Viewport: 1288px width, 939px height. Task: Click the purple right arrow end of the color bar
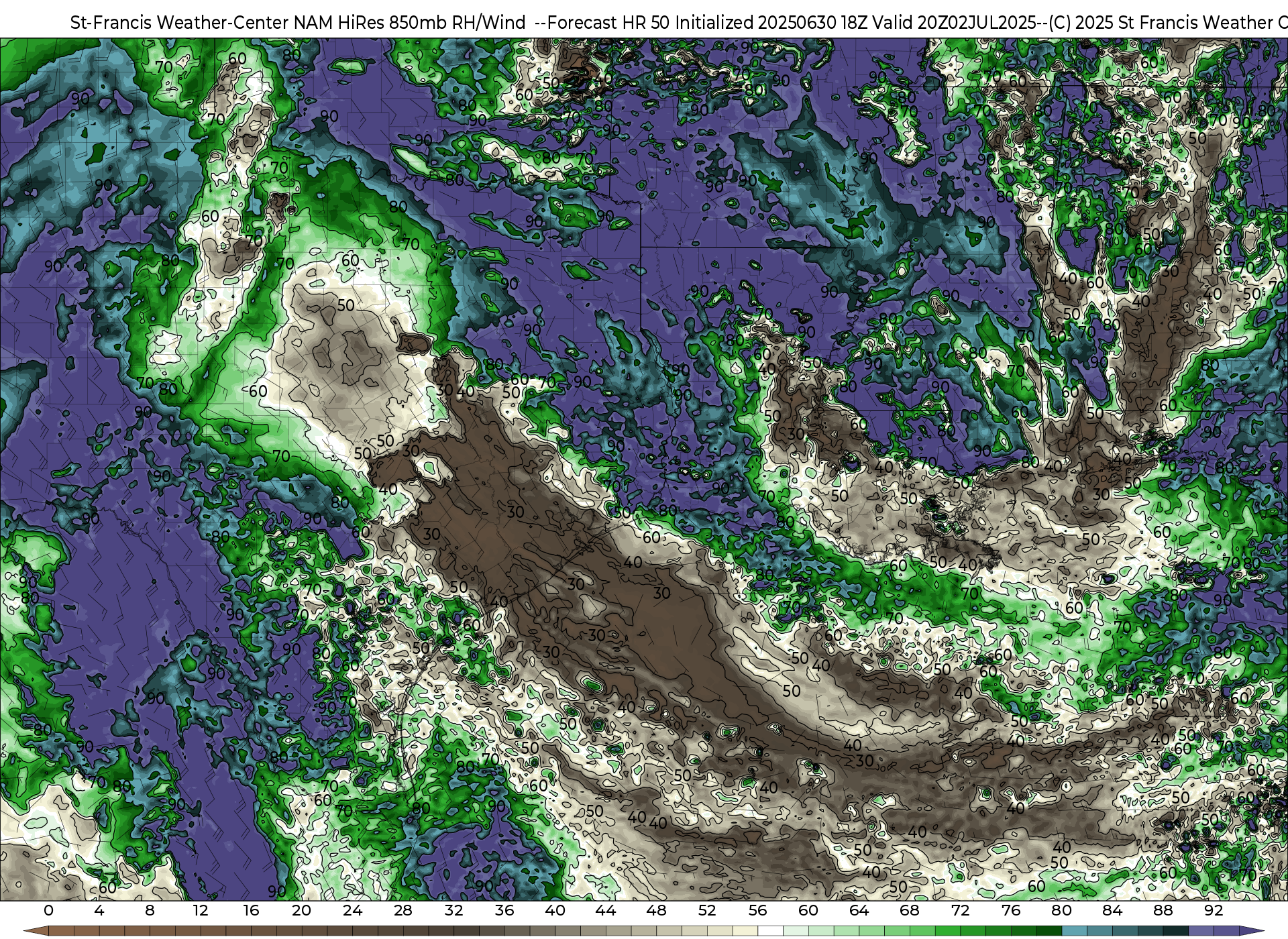click(x=1251, y=931)
